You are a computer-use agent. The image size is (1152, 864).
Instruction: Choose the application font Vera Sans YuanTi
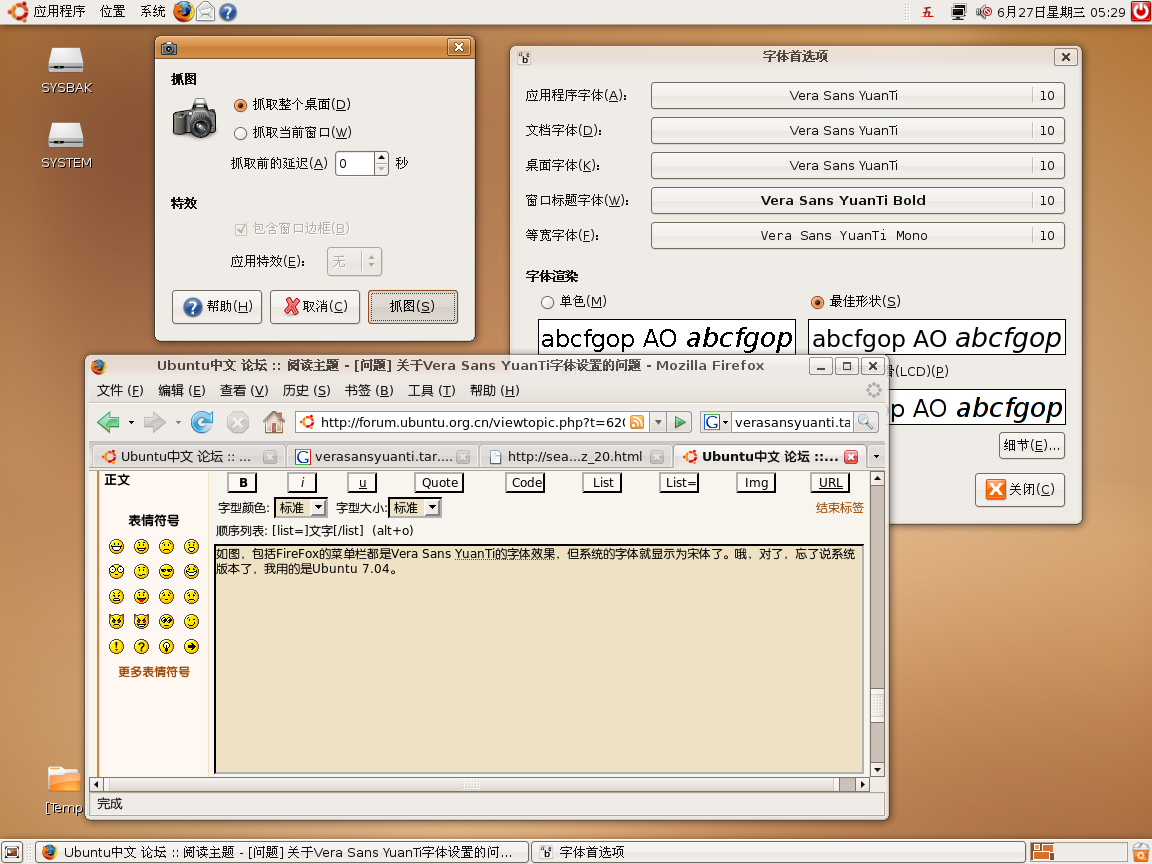(x=857, y=96)
